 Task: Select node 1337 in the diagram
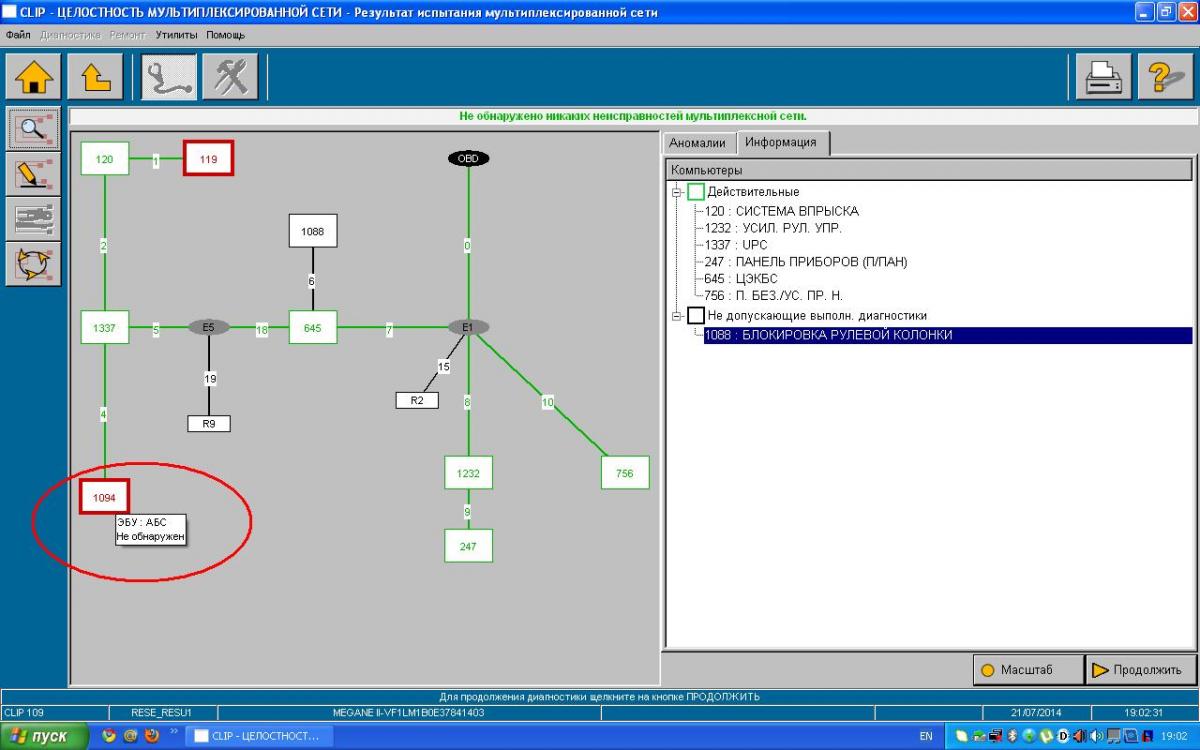(105, 327)
